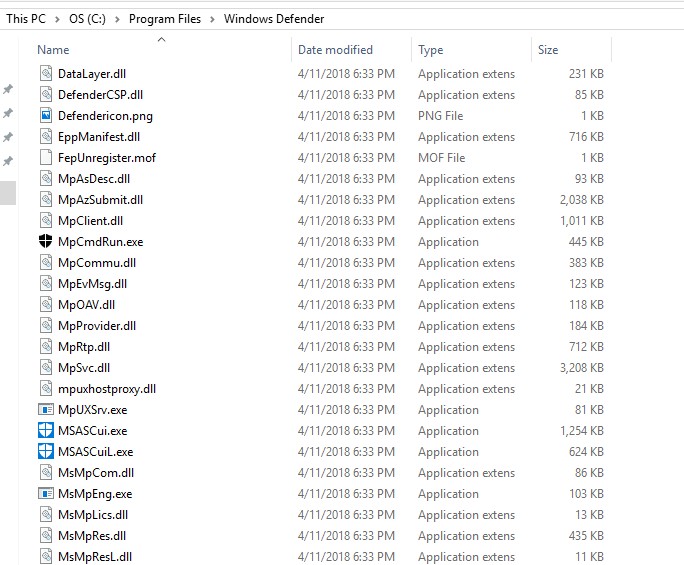Select the MSASCui.exe Defender shield icon
The height and width of the screenshot is (565, 684).
click(x=46, y=430)
